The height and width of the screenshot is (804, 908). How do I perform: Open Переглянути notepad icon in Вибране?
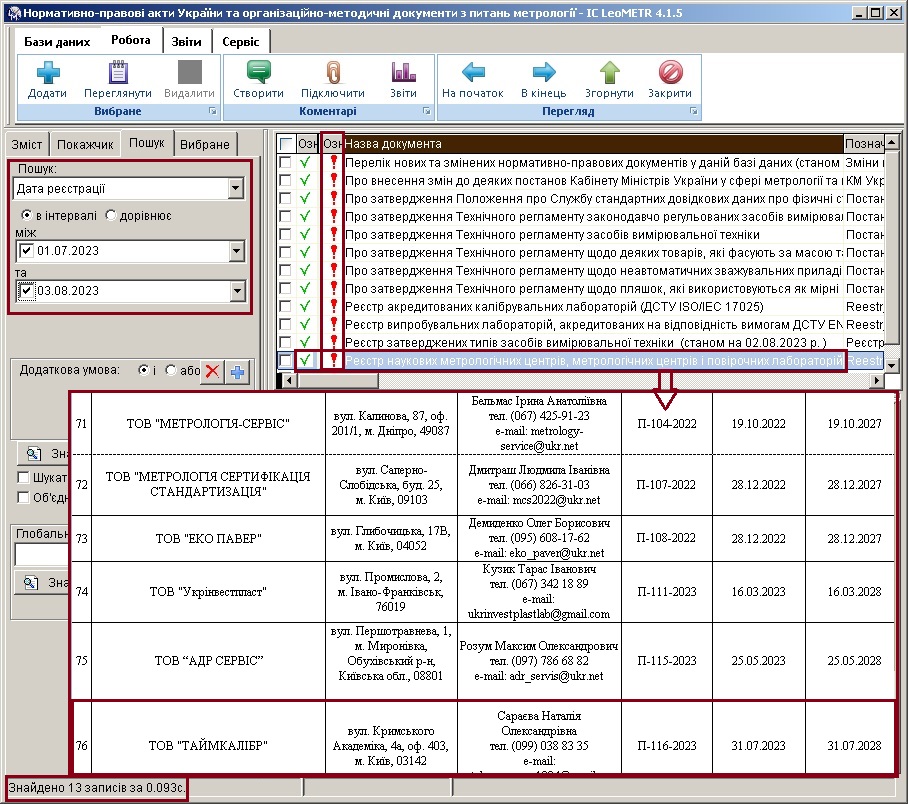118,73
